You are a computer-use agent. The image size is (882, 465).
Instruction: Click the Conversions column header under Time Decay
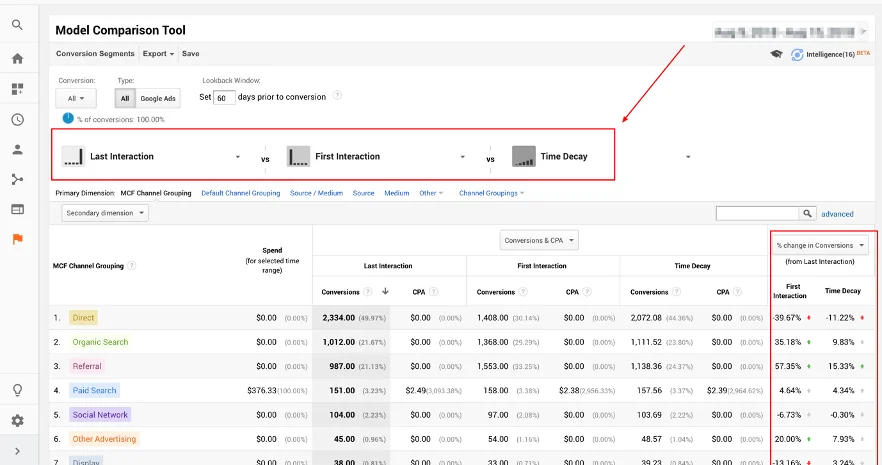649,292
